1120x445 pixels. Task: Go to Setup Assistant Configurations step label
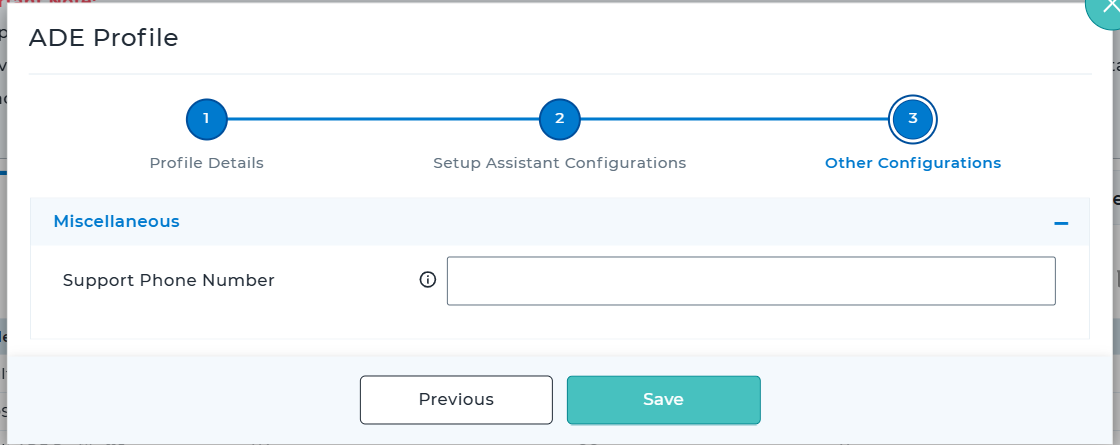559,163
